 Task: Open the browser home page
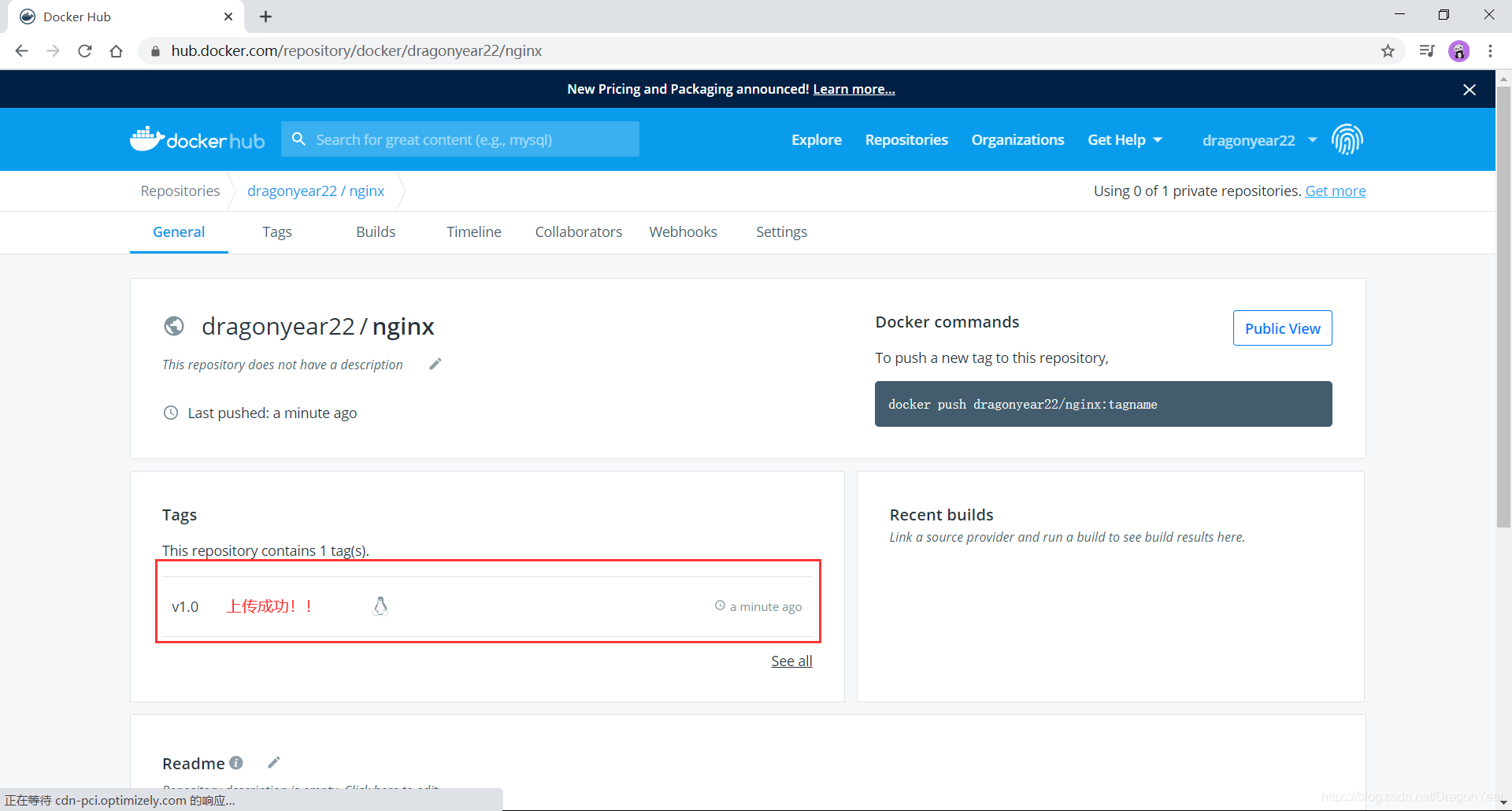[x=117, y=51]
